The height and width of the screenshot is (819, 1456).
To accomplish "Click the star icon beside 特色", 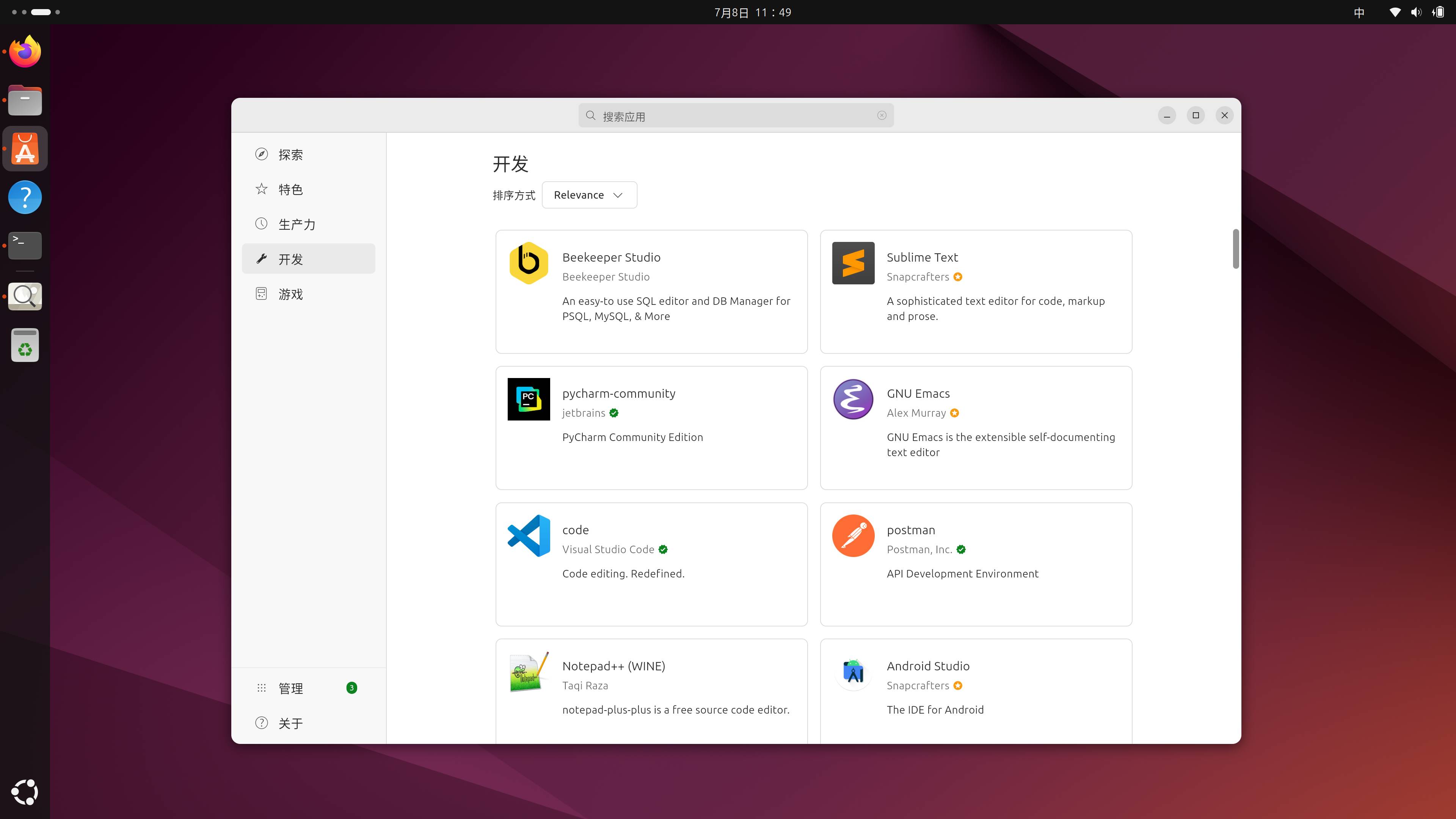I will click(x=261, y=189).
